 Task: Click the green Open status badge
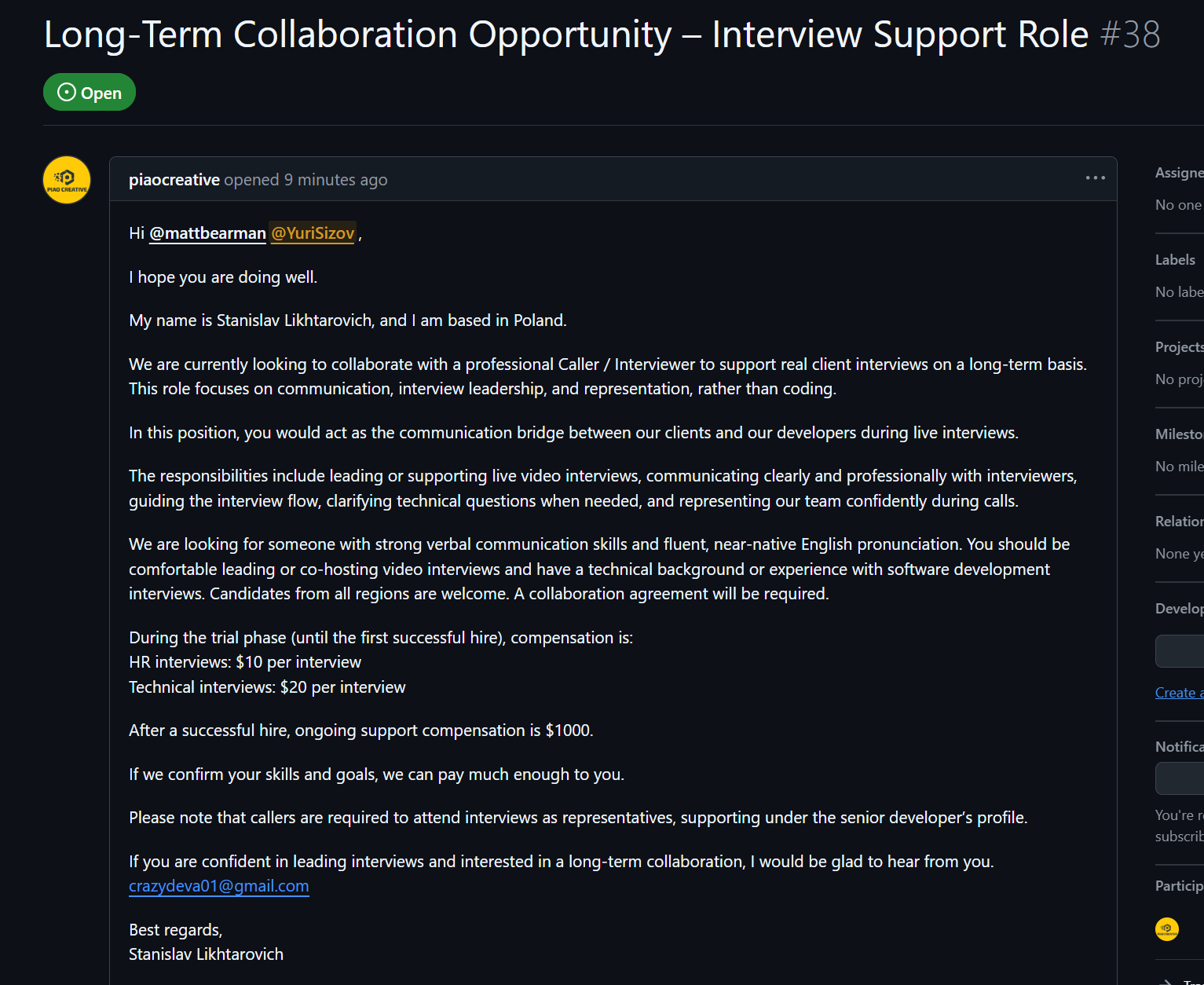[90, 93]
